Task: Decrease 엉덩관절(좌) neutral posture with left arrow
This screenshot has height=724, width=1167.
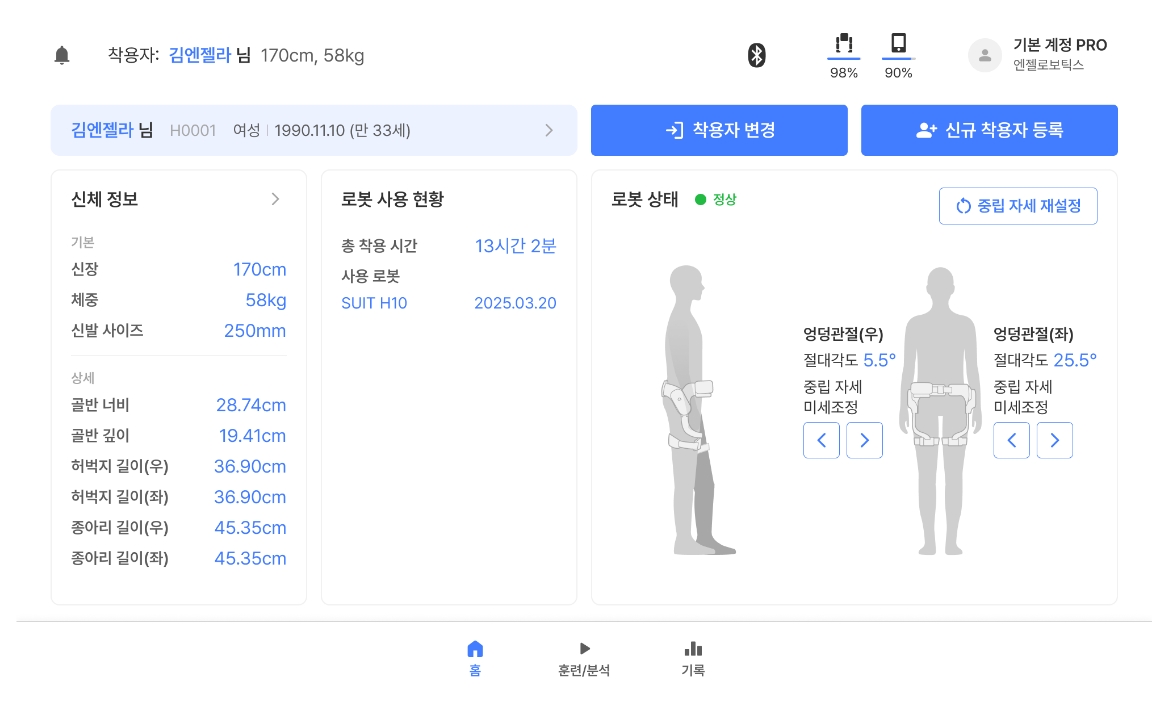Action: coord(1011,440)
